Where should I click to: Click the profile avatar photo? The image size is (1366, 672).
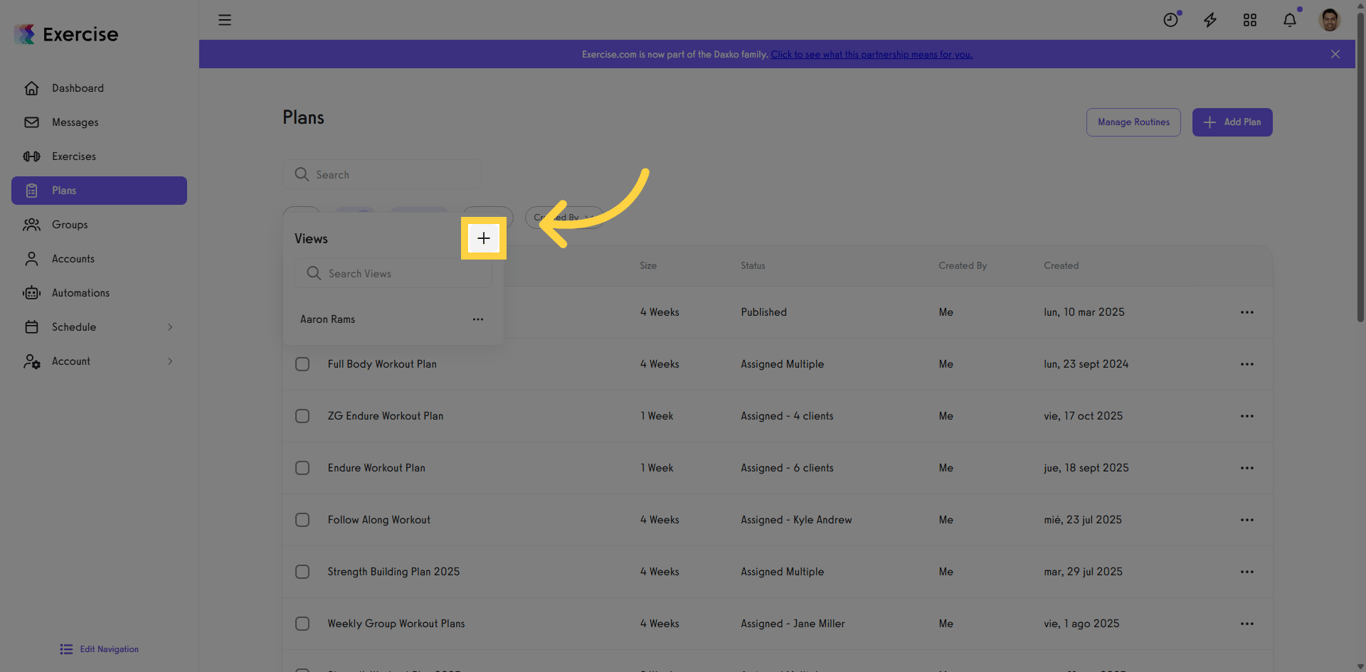pos(1329,19)
